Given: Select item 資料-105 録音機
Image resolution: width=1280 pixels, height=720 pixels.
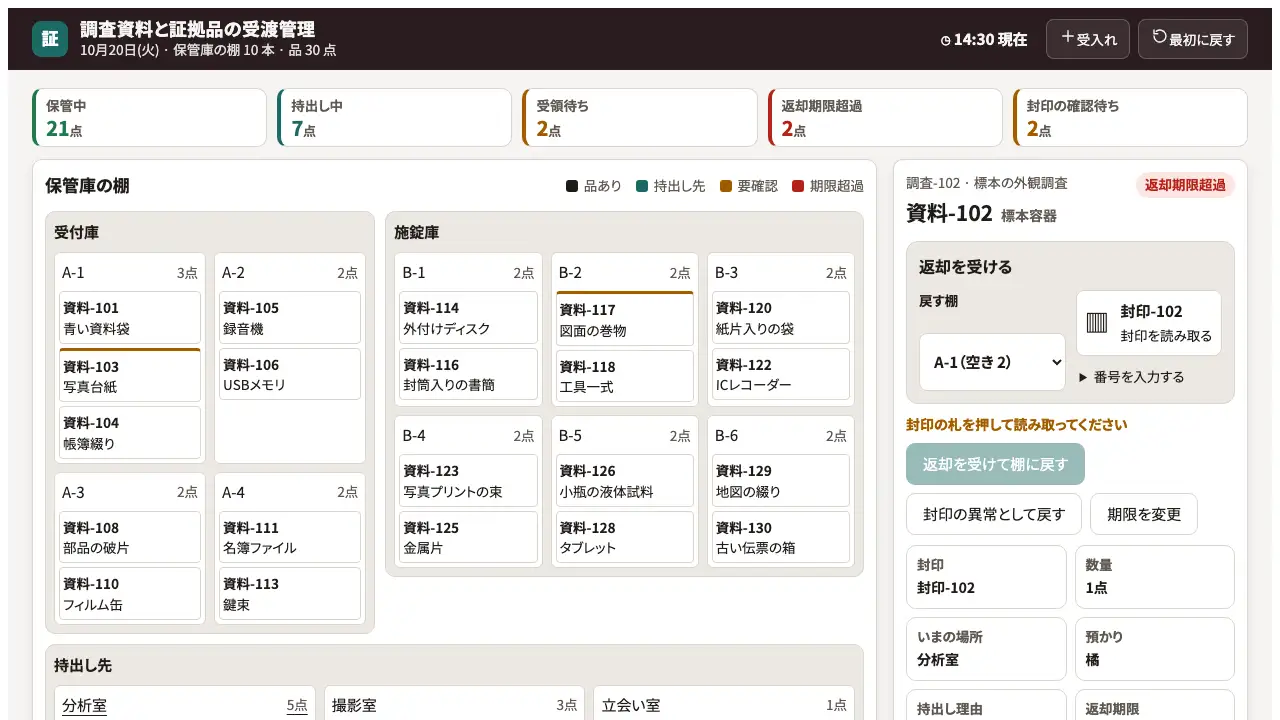Looking at the screenshot, I should click(290, 318).
